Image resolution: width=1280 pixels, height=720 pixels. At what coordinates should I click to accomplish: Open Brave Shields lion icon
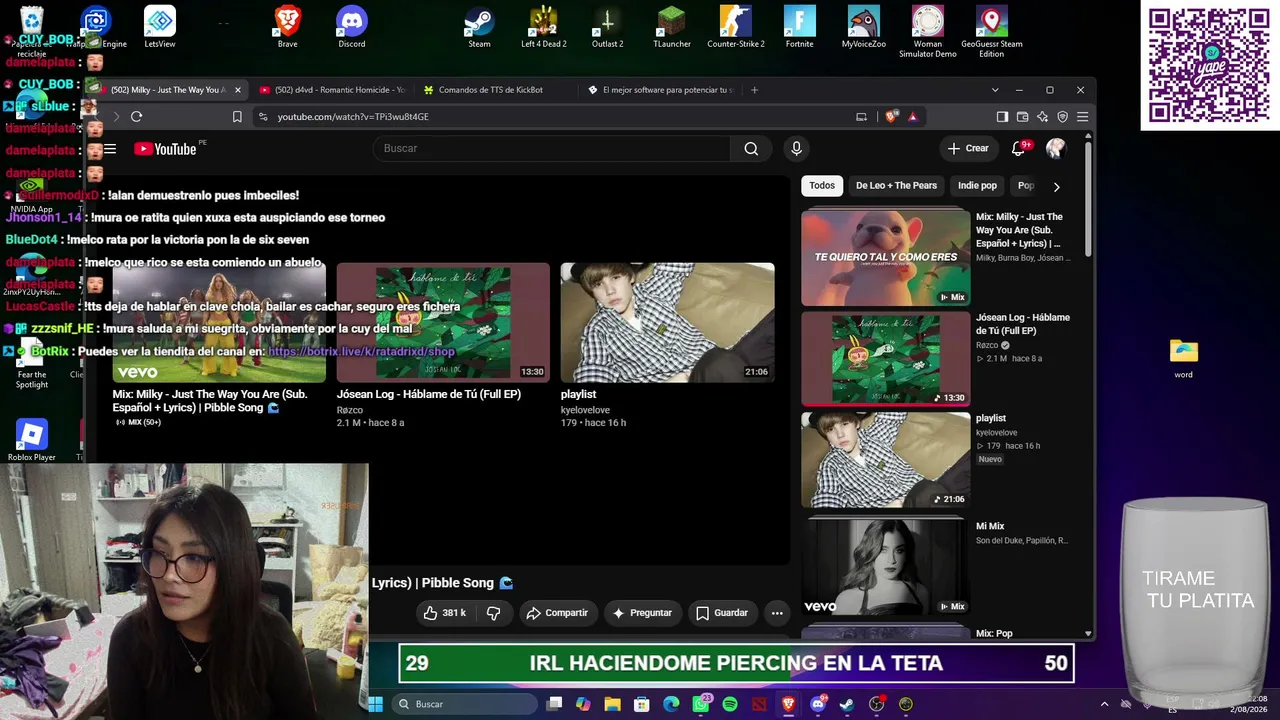(891, 117)
